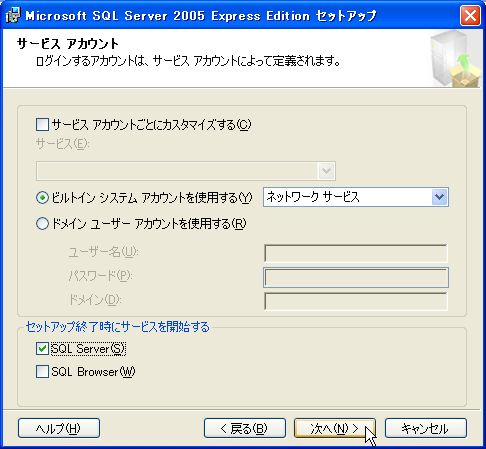
Task: Cancel setup with the キャンセル button
Action: click(426, 428)
